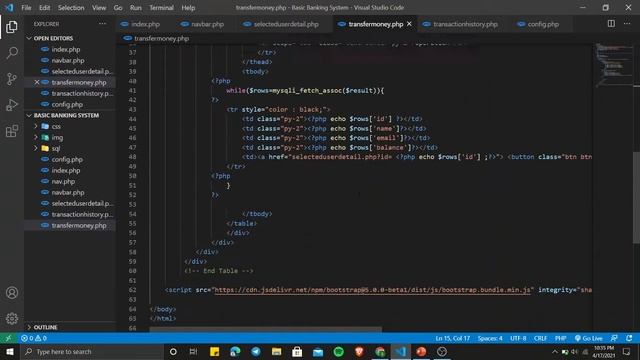Click the vertical editor scrollbar
Viewport: 640px width, 360px height.
636,198
